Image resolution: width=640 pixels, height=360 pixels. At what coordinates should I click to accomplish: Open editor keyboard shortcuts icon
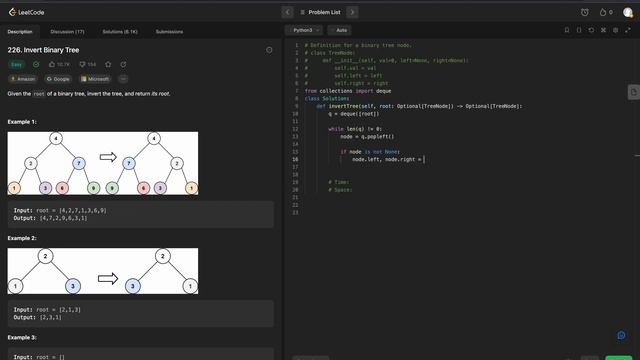[x=603, y=30]
